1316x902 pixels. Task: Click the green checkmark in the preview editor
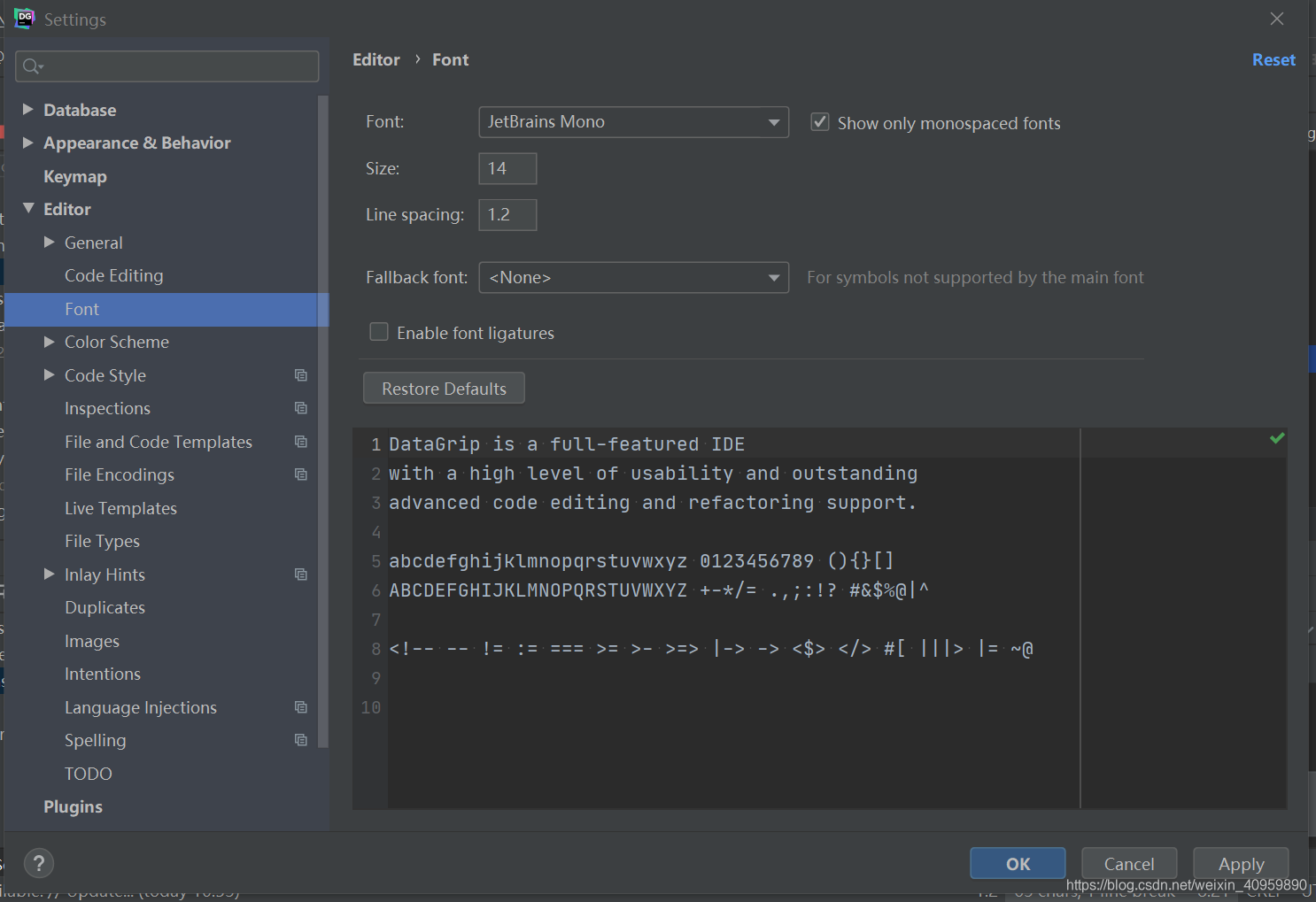(x=1277, y=438)
